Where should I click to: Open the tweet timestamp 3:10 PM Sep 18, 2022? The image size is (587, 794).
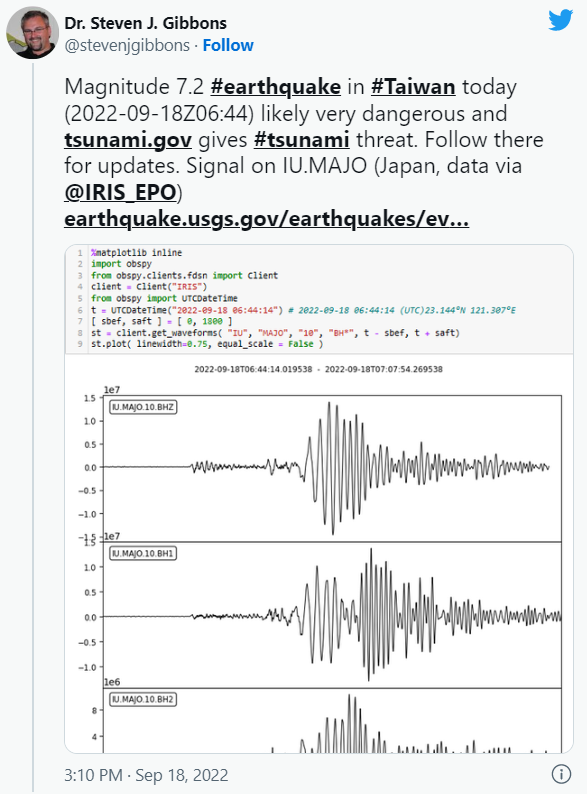146,775
